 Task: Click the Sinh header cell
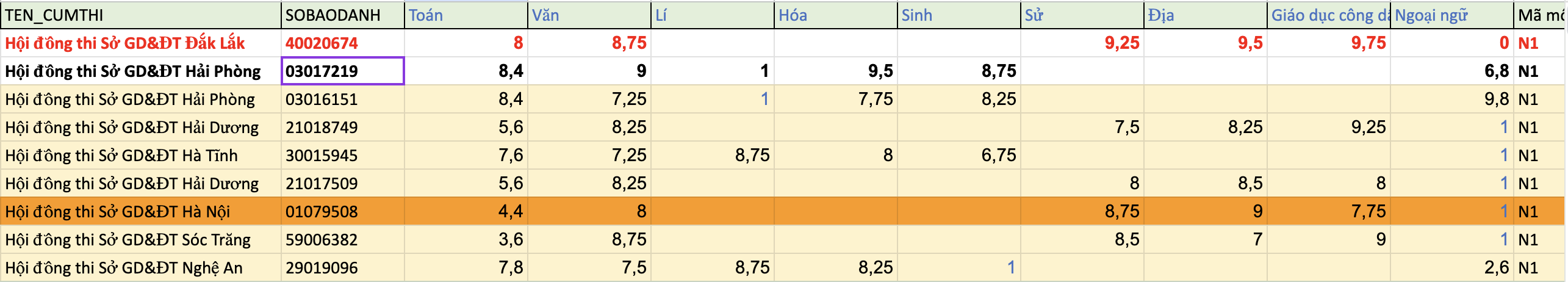coord(958,15)
